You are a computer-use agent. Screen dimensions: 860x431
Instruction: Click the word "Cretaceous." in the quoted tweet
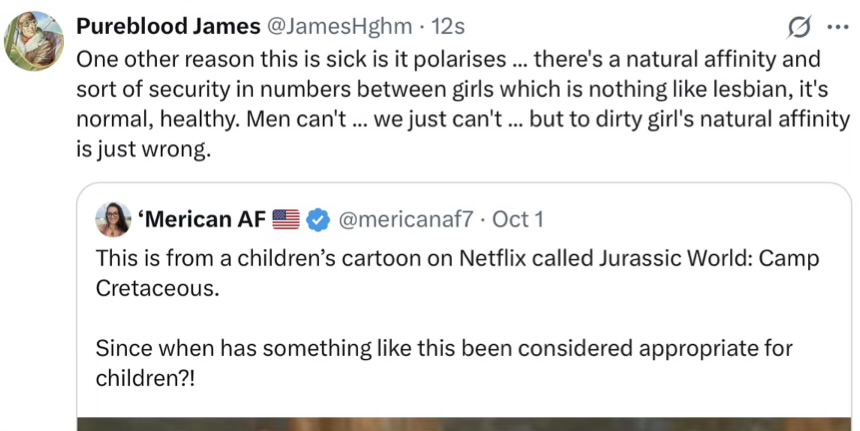pos(156,289)
